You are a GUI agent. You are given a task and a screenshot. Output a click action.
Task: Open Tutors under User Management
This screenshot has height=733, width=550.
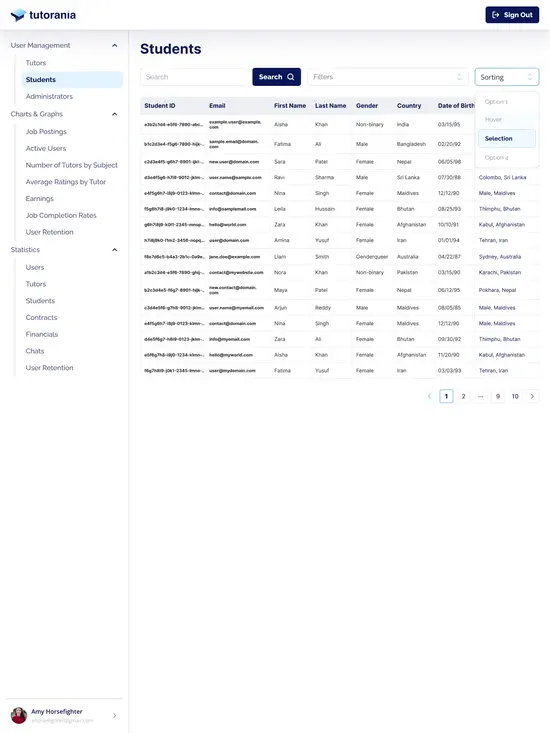36,63
